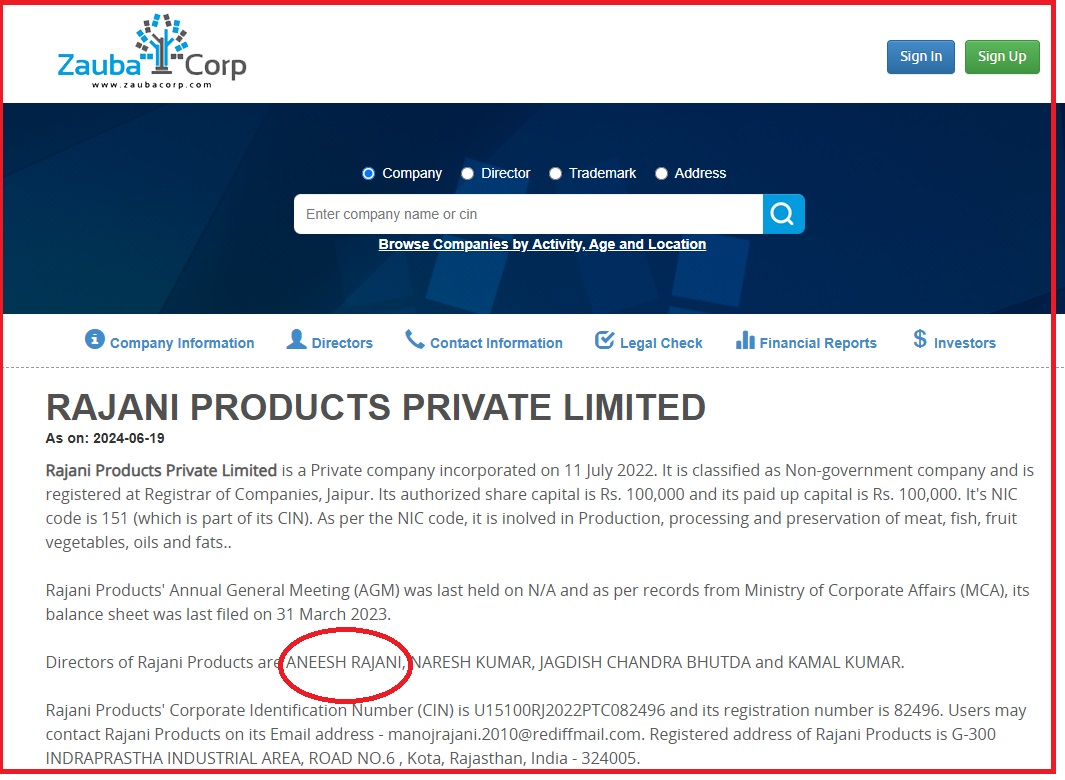The width and height of the screenshot is (1065, 780).
Task: Select the Director radio button
Action: [467, 174]
